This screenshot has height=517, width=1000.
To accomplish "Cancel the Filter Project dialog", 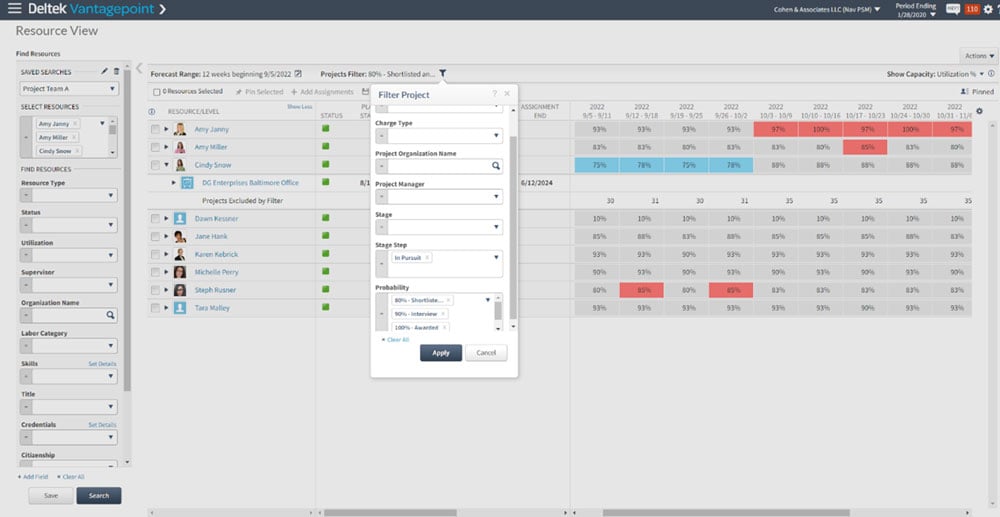I will (486, 353).
